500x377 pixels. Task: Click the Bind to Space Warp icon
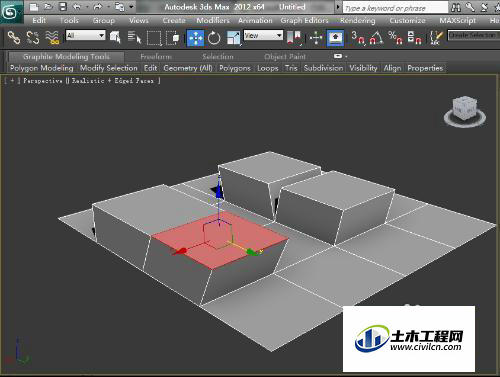point(52,37)
